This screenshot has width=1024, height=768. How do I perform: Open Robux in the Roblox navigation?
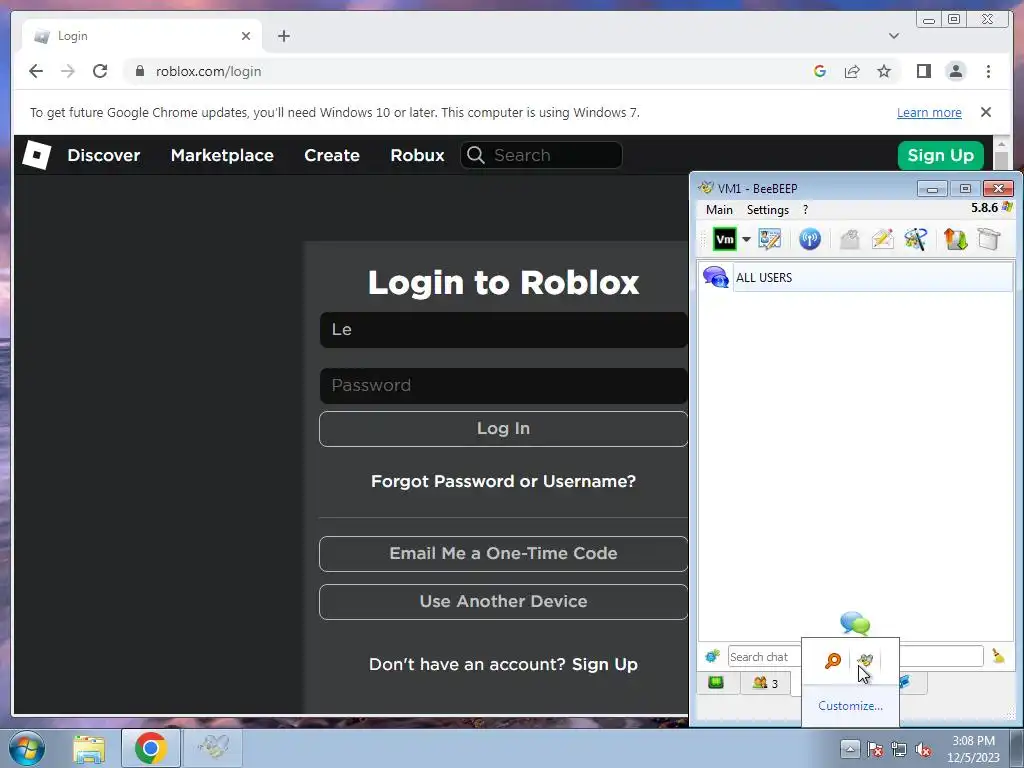(x=417, y=155)
